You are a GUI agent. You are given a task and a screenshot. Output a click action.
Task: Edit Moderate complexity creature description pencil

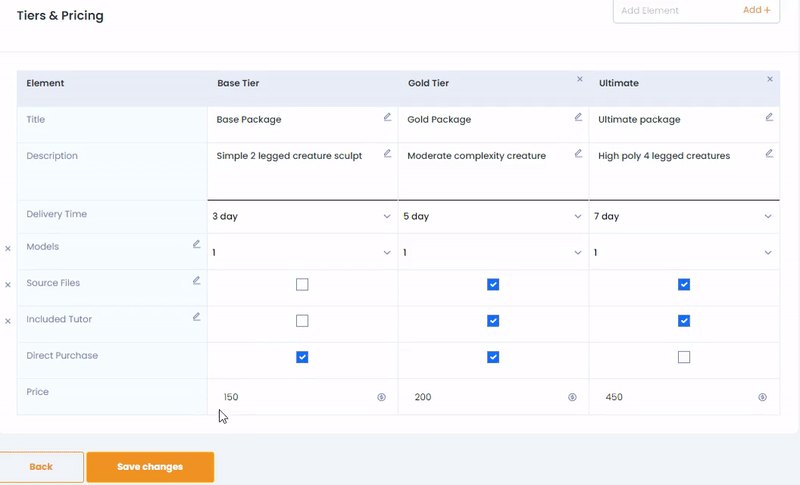click(578, 154)
